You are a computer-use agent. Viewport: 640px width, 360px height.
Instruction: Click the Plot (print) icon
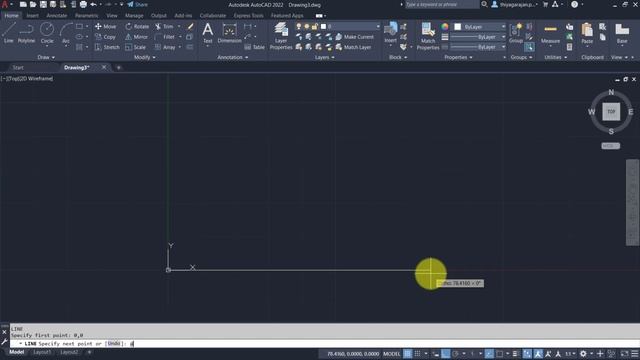83,4
